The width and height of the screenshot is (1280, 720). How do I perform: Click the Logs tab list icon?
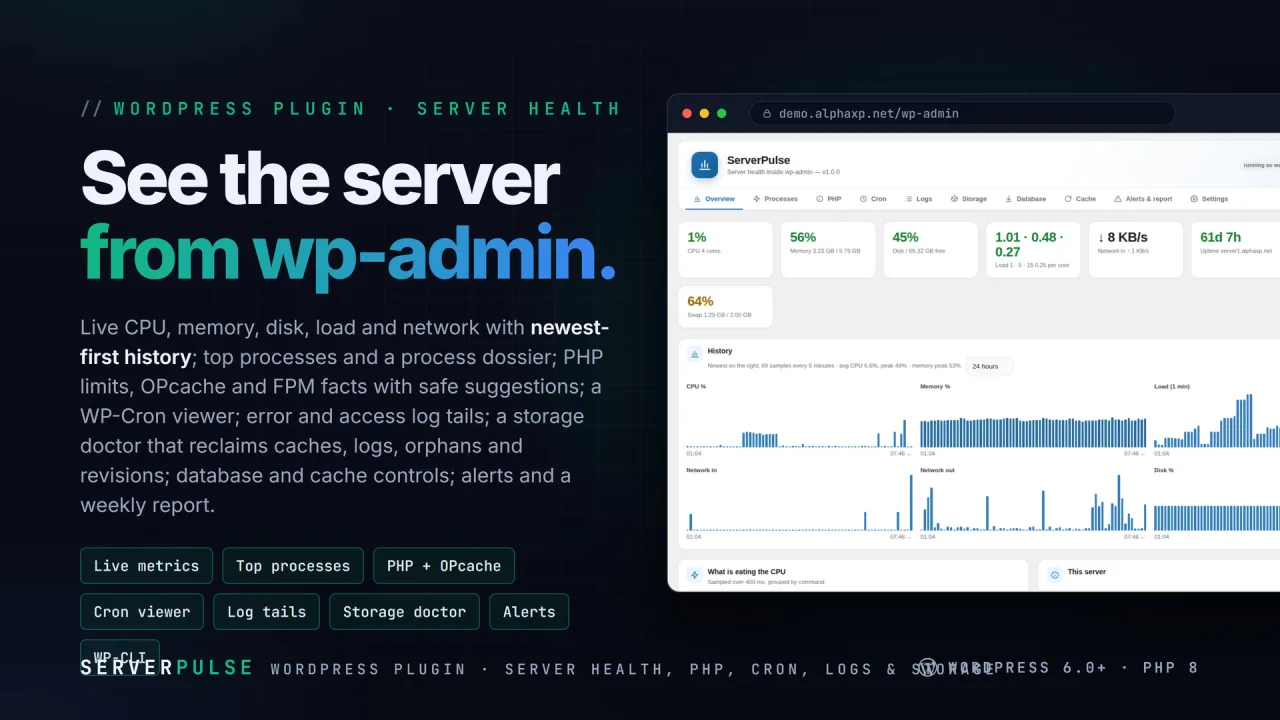[909, 199]
